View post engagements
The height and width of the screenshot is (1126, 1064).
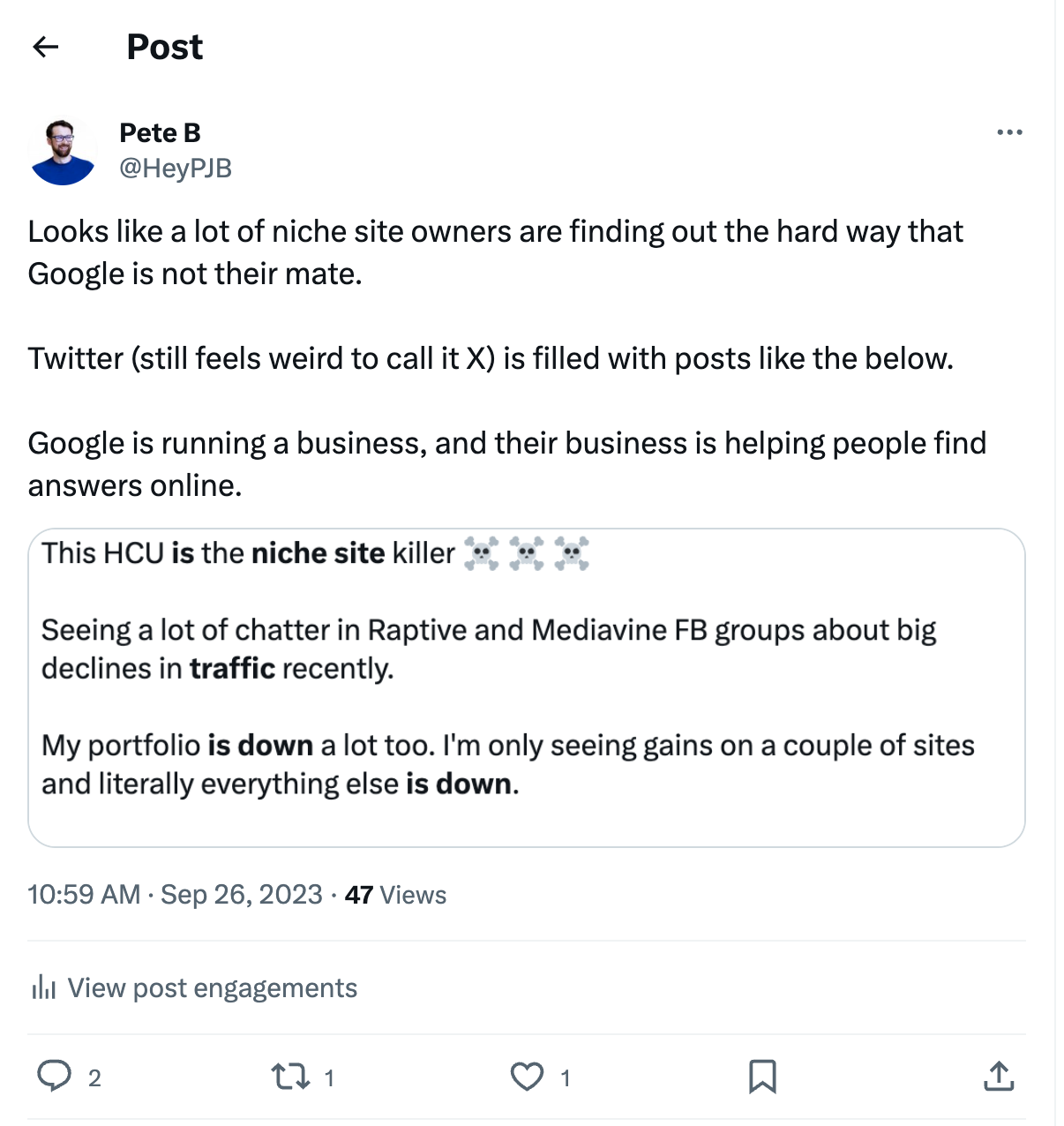point(212,987)
